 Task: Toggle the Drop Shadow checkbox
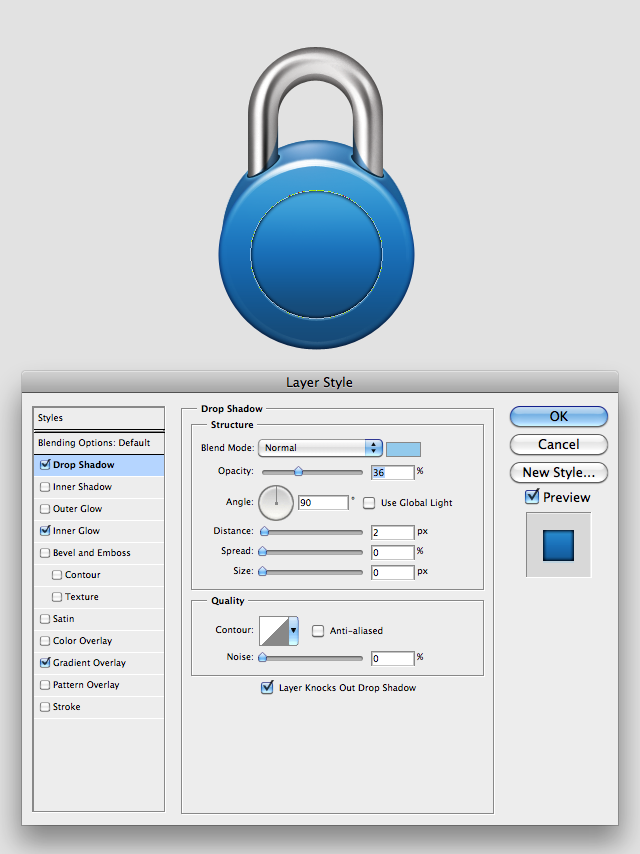pyautogui.click(x=45, y=465)
